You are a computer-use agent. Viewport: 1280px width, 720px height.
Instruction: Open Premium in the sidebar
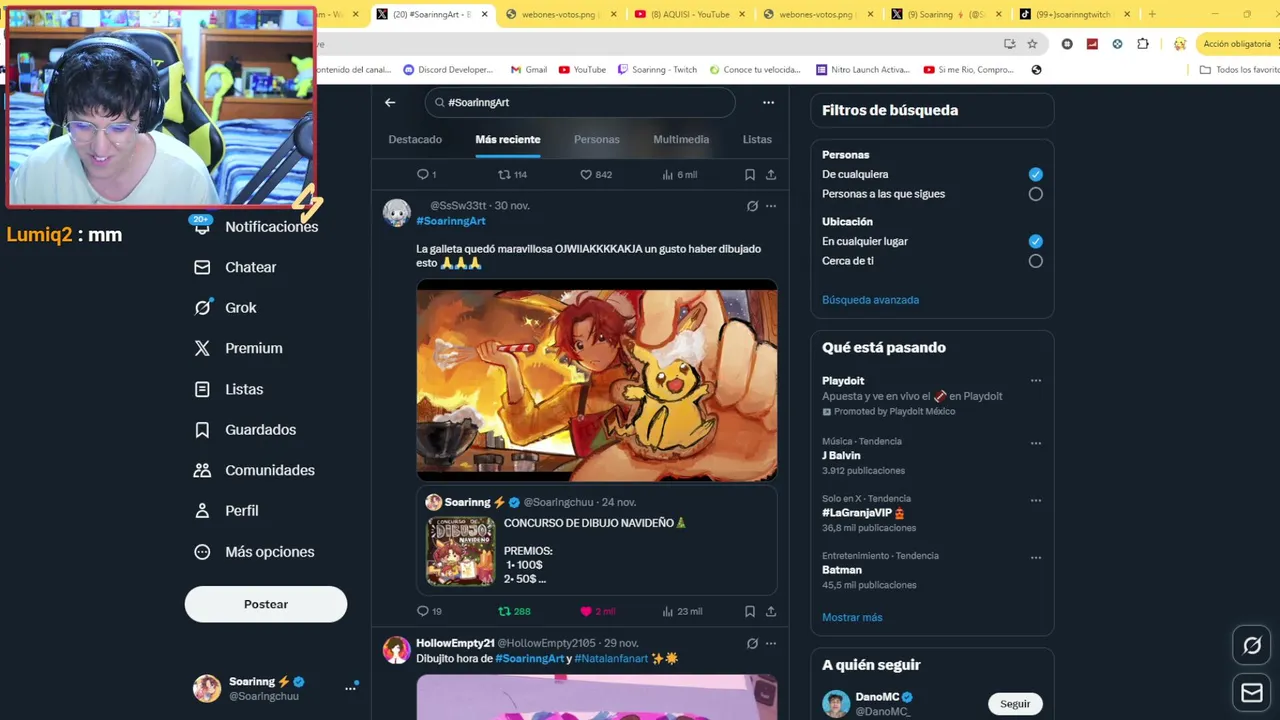pos(239,348)
